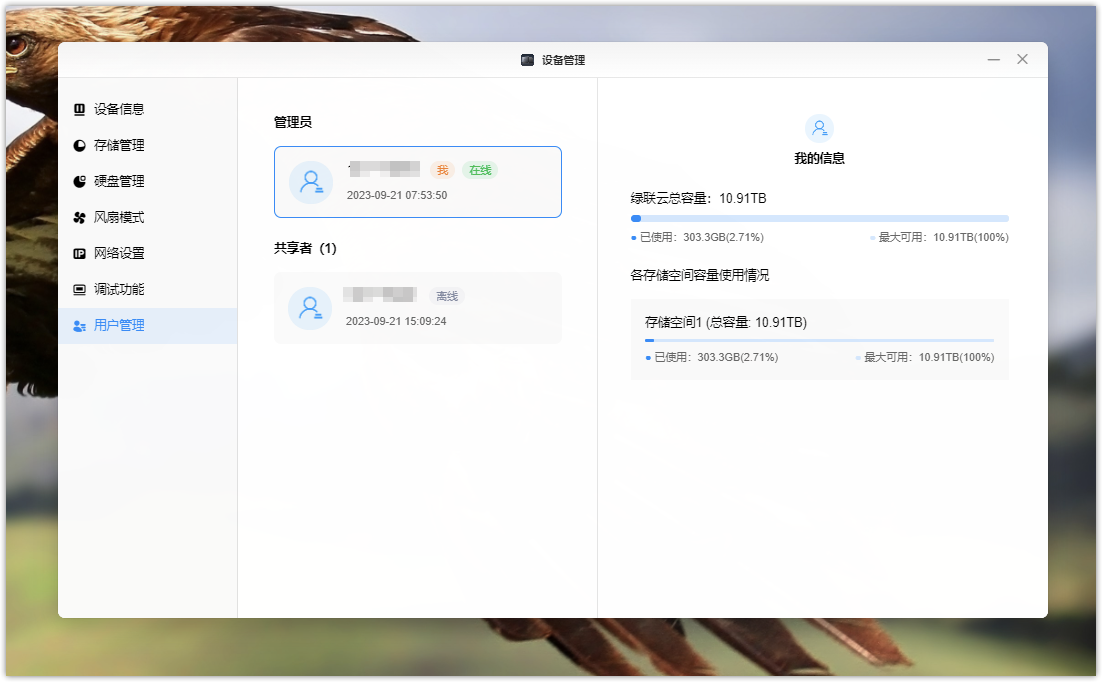This screenshot has width=1102, height=682.
Task: Click the 离线 status badge
Action: 447,296
